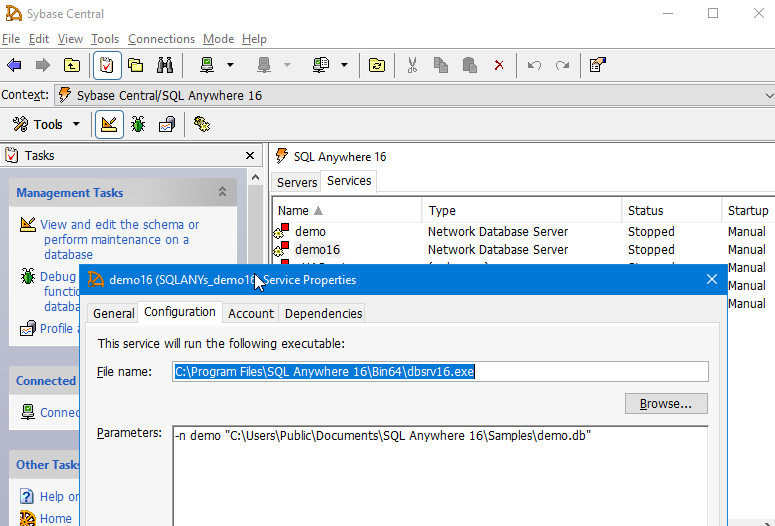Expand the Context combo box
Viewport: 775px width, 526px height.
click(x=767, y=95)
